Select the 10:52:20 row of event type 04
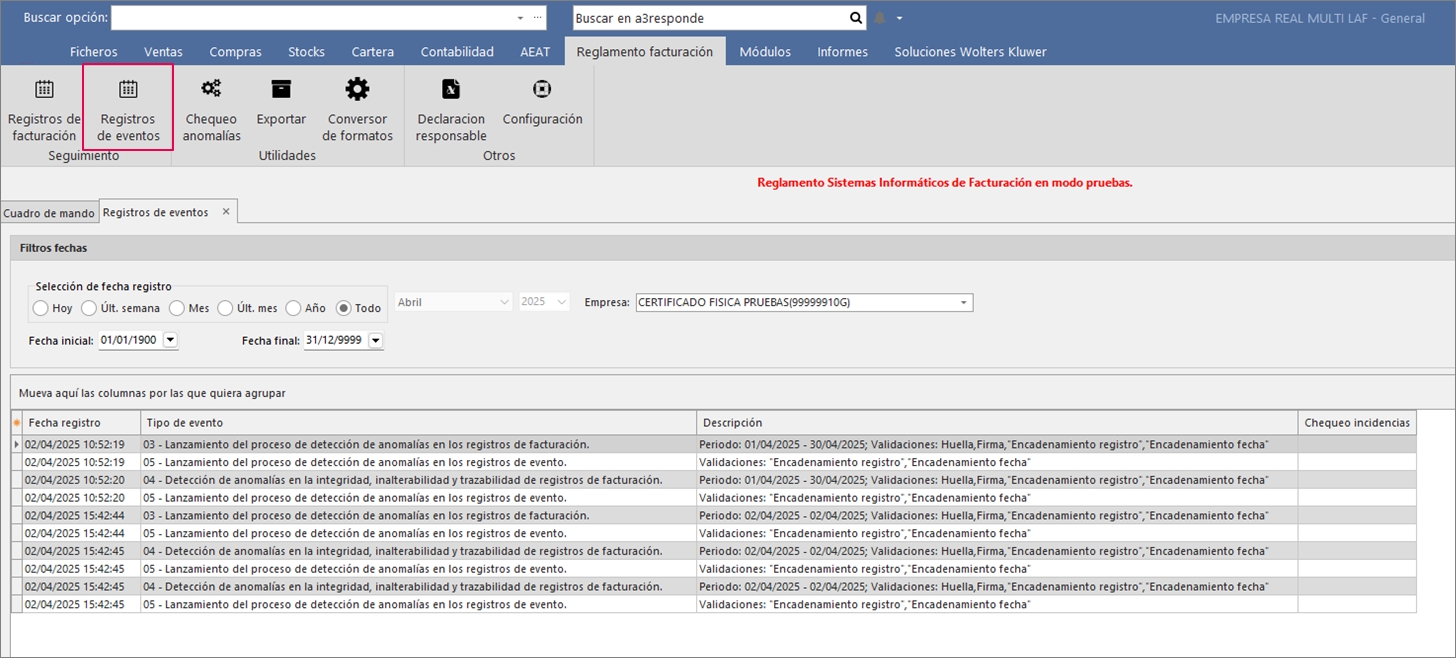 tap(714, 480)
